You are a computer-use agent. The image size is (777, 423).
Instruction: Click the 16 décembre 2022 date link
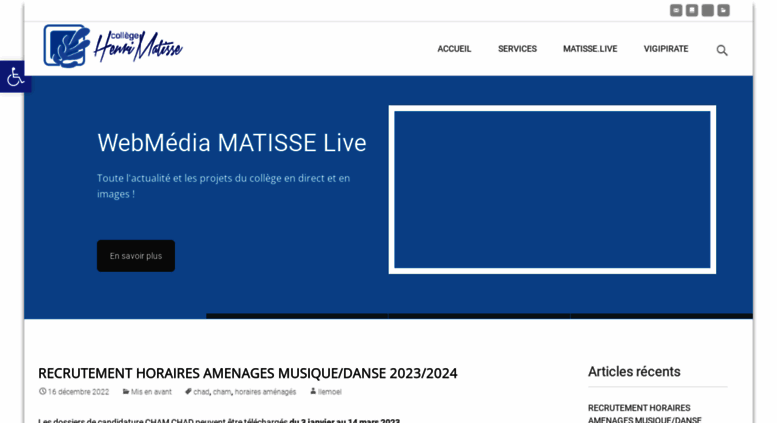tap(78, 392)
